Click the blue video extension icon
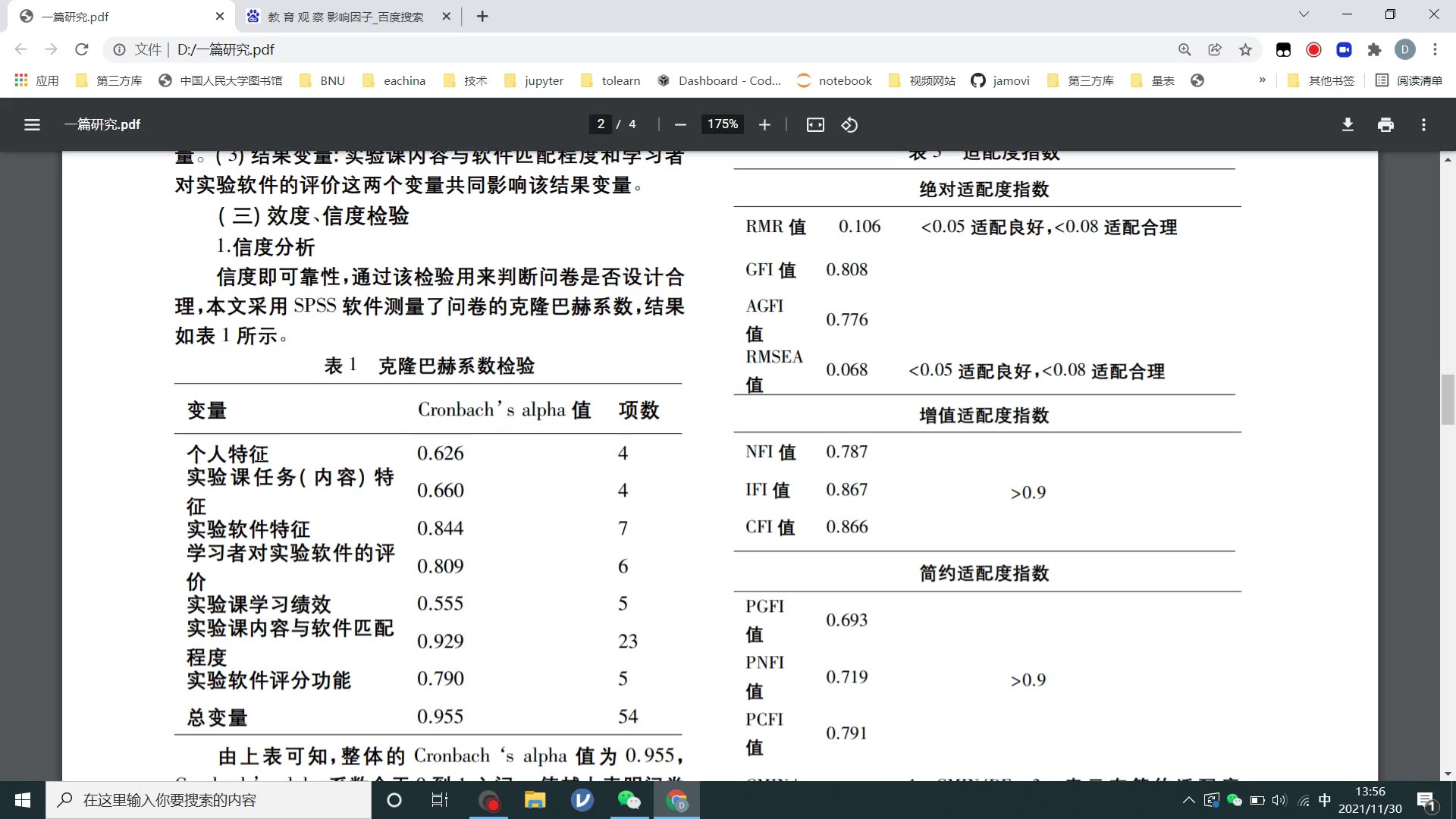Screen dimensions: 1456x819 [1344, 49]
